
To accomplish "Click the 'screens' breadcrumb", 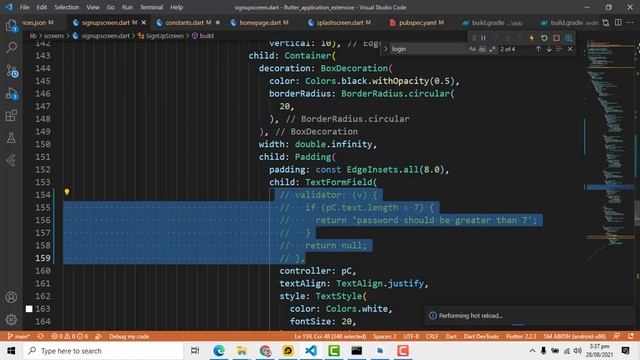I will [x=53, y=36].
